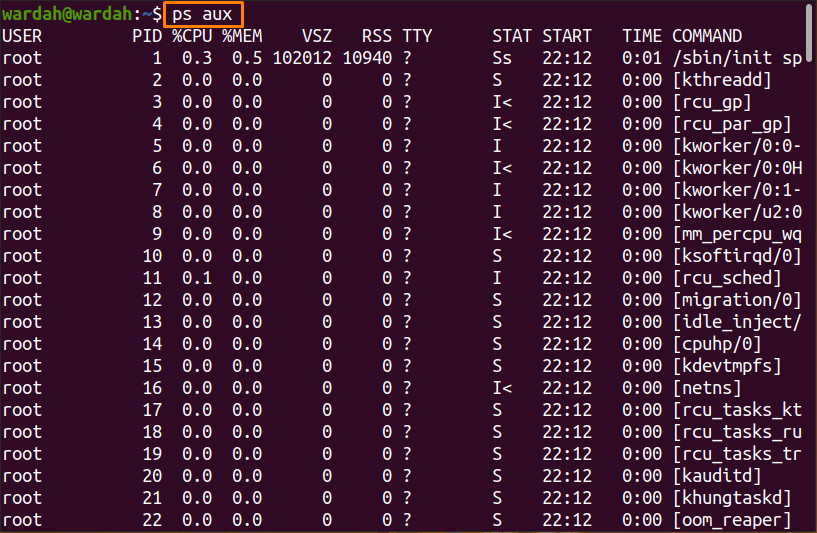Select the VSZ column header

coord(317,36)
